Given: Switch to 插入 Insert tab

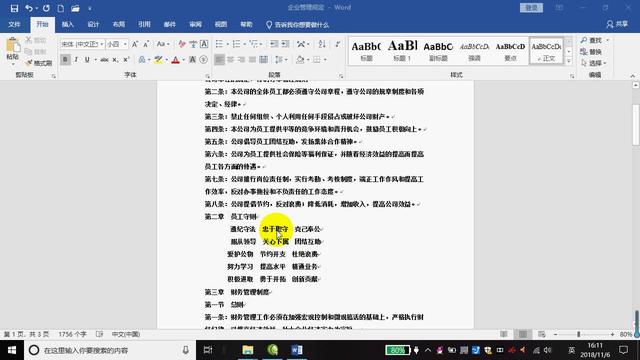Looking at the screenshot, I should 67,24.
